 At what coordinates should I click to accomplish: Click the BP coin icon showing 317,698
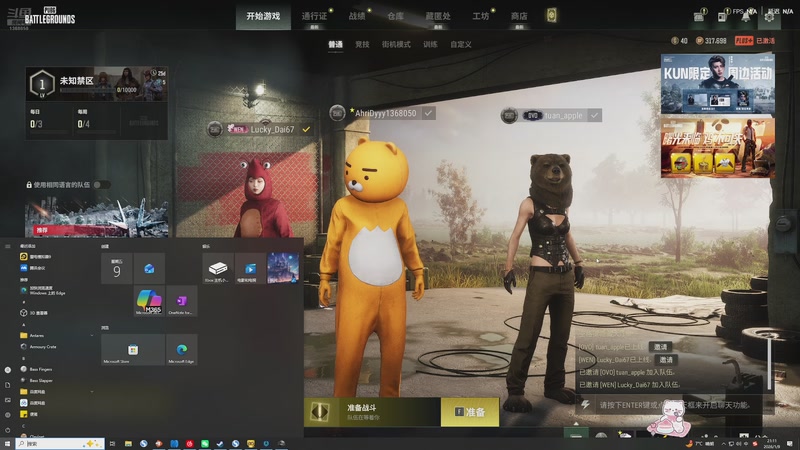point(699,41)
